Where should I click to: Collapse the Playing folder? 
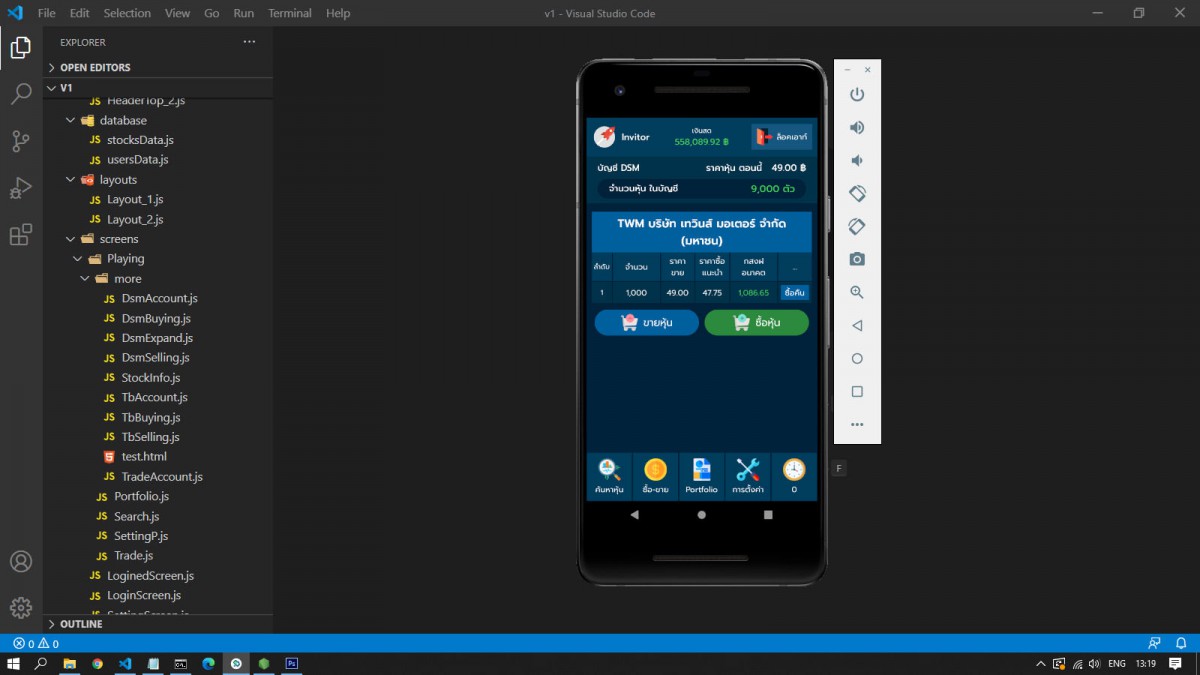[x=126, y=259]
